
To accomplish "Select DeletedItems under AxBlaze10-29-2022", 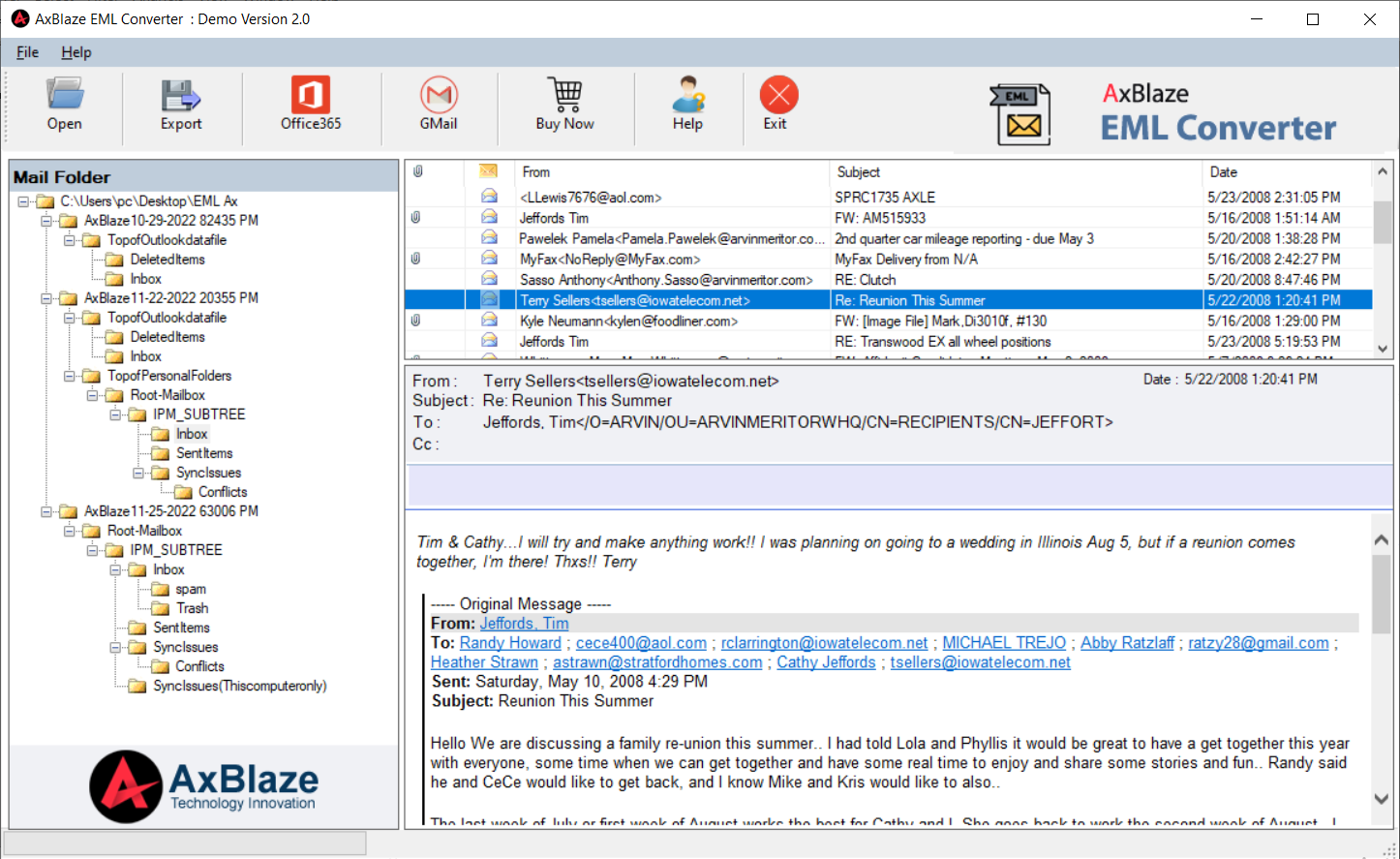I will coord(167,260).
